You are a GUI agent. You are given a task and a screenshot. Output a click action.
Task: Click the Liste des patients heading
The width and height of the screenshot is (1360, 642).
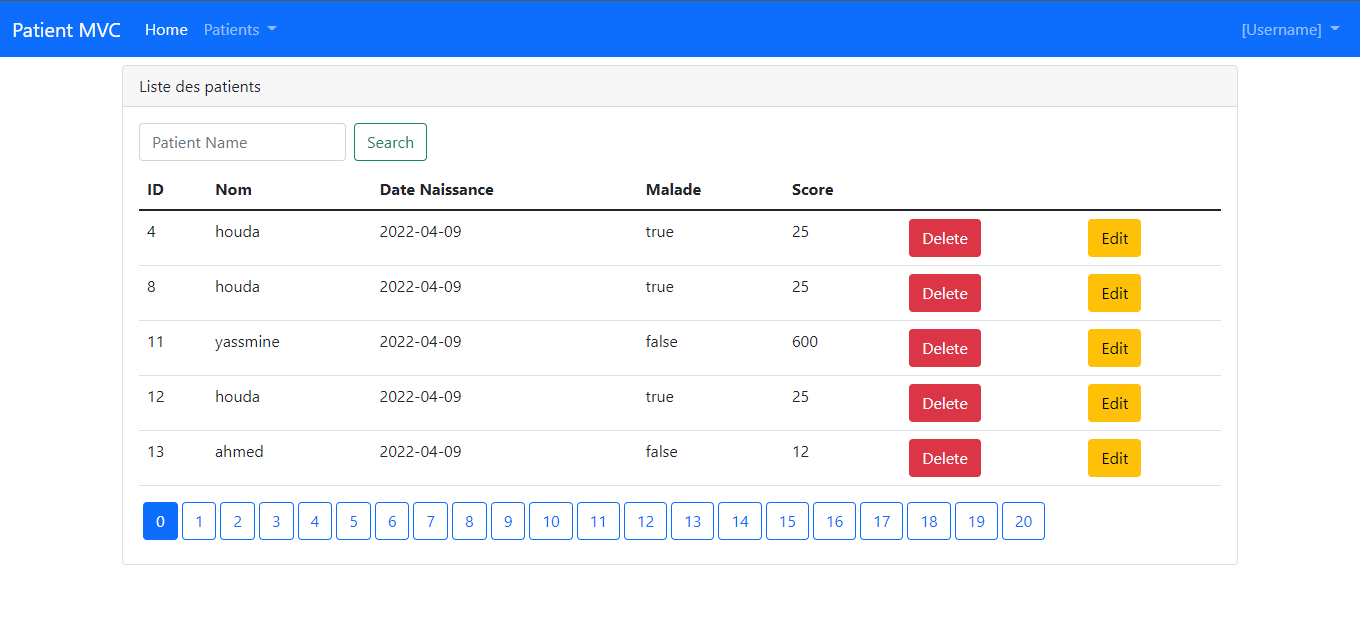(x=200, y=87)
